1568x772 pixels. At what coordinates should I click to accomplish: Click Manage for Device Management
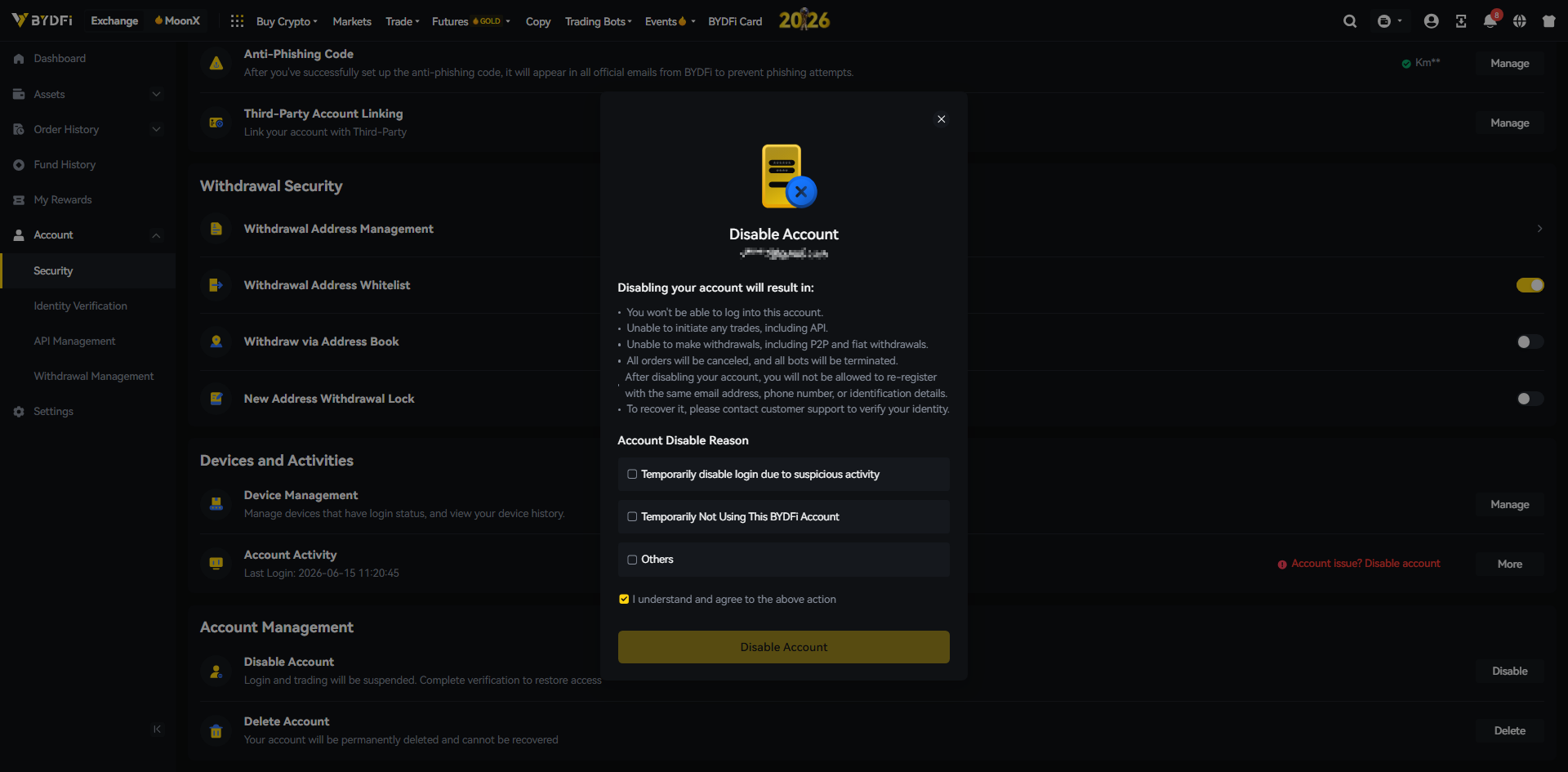[1510, 504]
